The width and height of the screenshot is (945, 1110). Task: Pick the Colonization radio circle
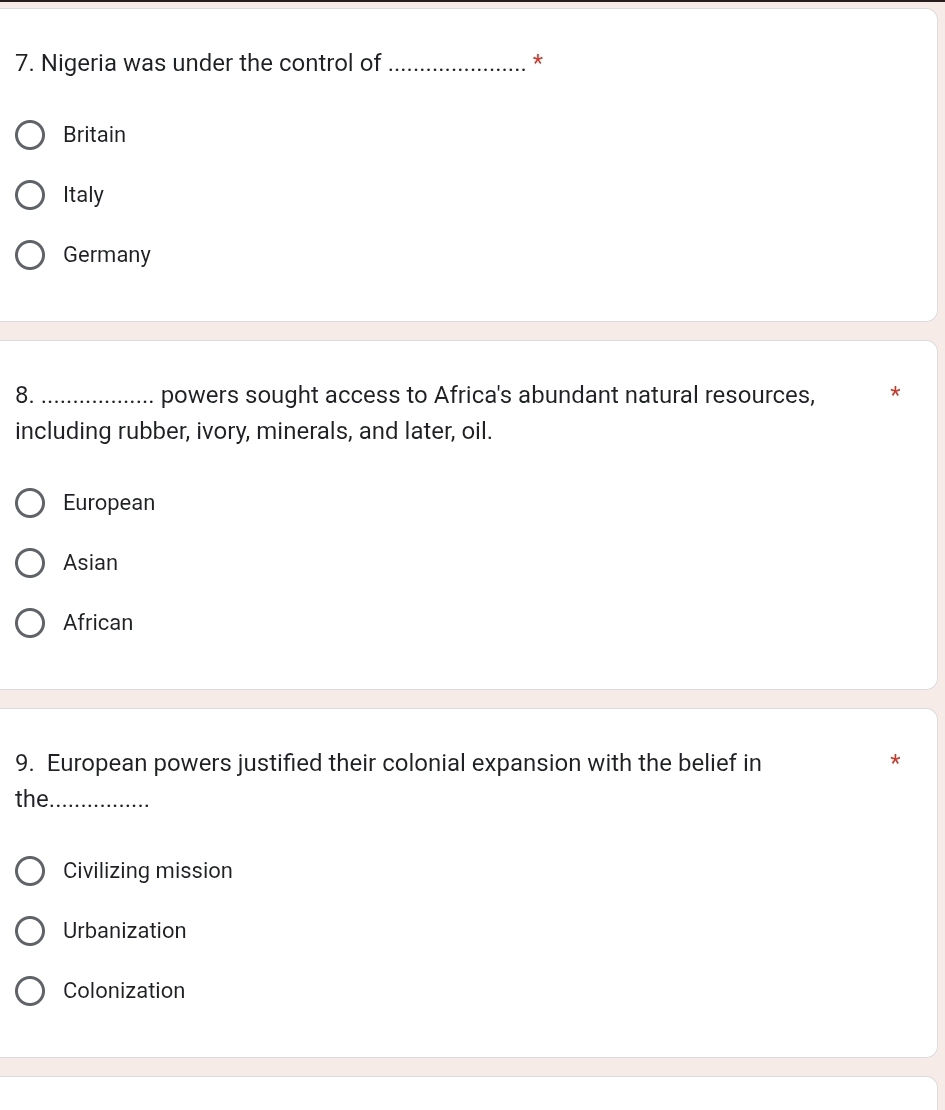pyautogui.click(x=30, y=991)
